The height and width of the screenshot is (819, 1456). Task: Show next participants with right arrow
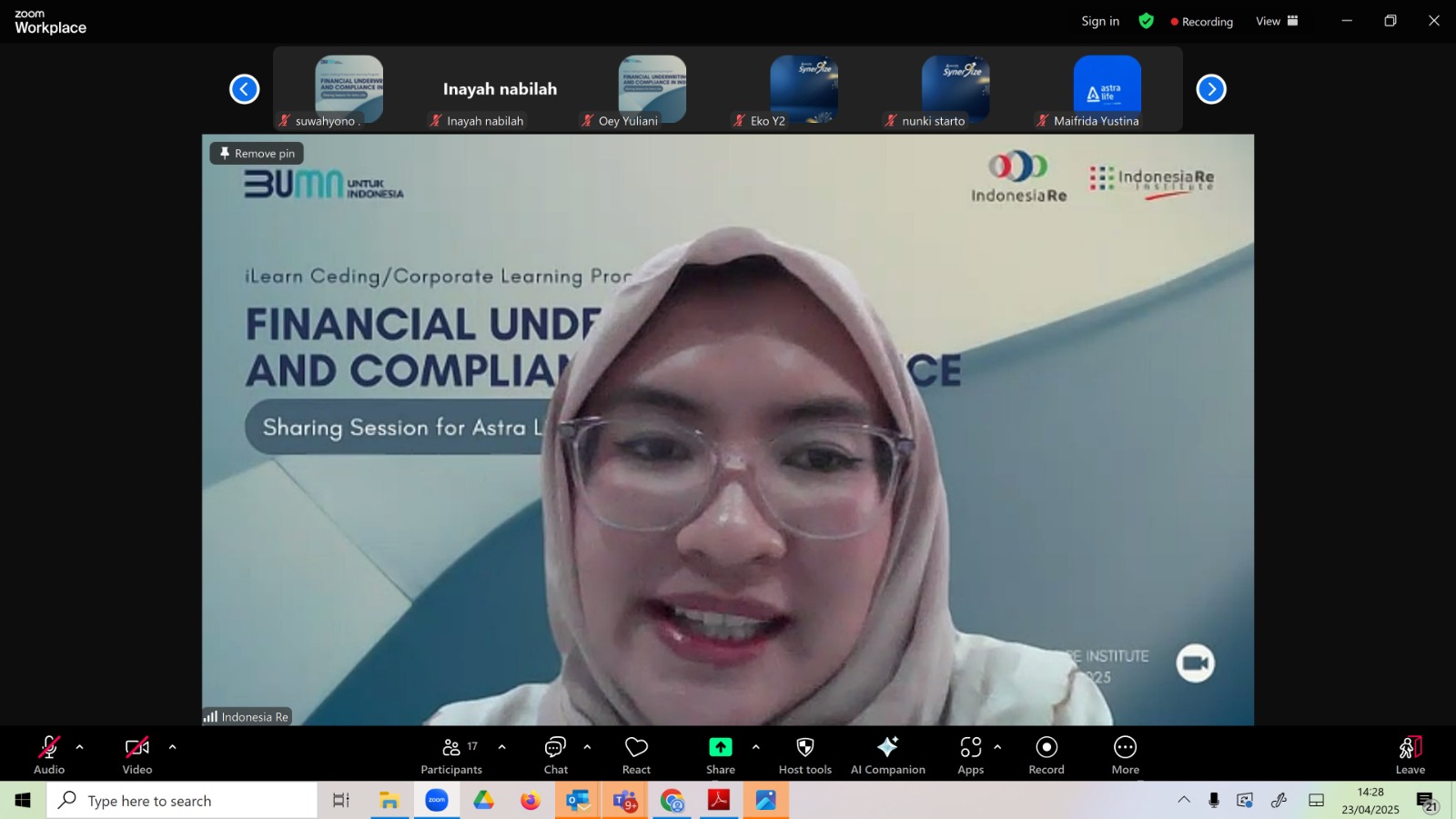1211,89
